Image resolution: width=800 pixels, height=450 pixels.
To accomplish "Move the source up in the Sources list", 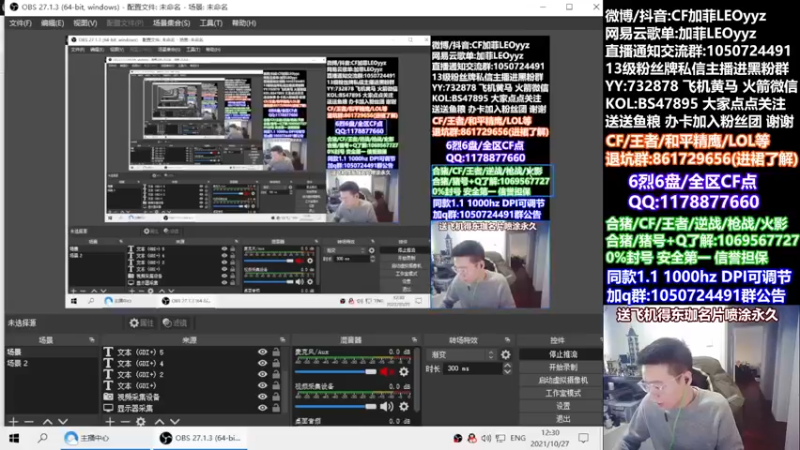I will click(159, 421).
